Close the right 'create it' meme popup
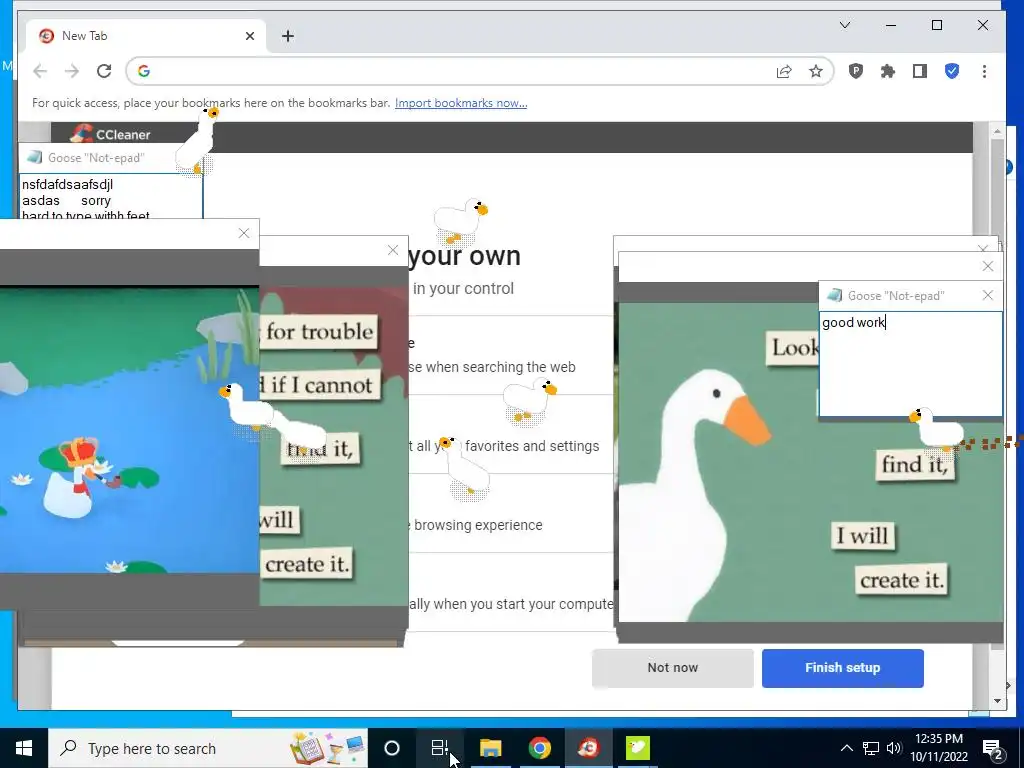1024x768 pixels. (x=987, y=266)
